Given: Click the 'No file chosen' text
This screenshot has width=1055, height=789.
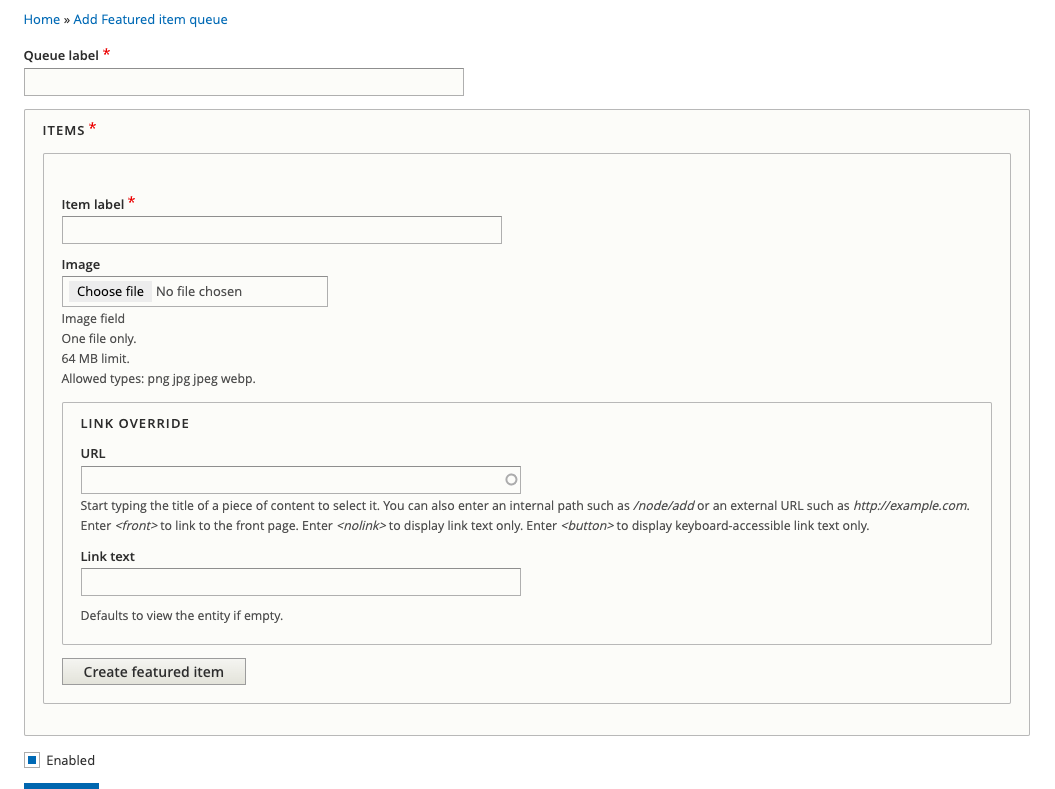Looking at the screenshot, I should 199,291.
